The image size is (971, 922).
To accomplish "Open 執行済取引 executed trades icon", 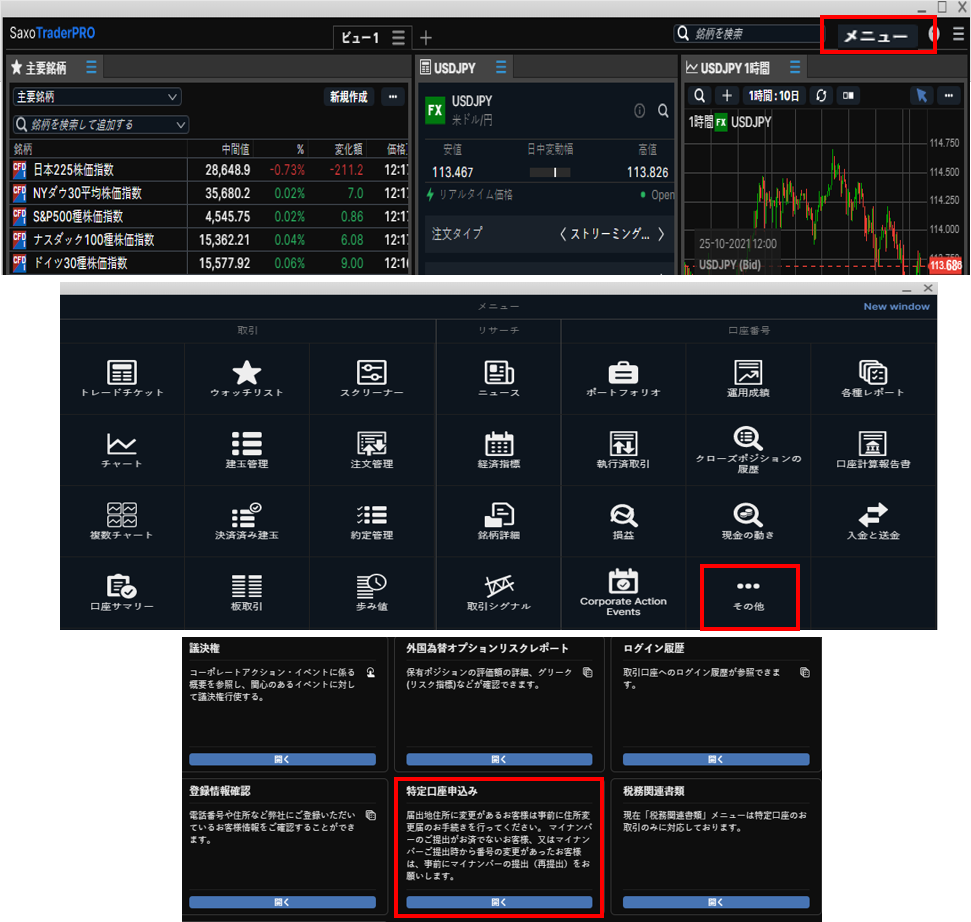I will click(x=623, y=450).
